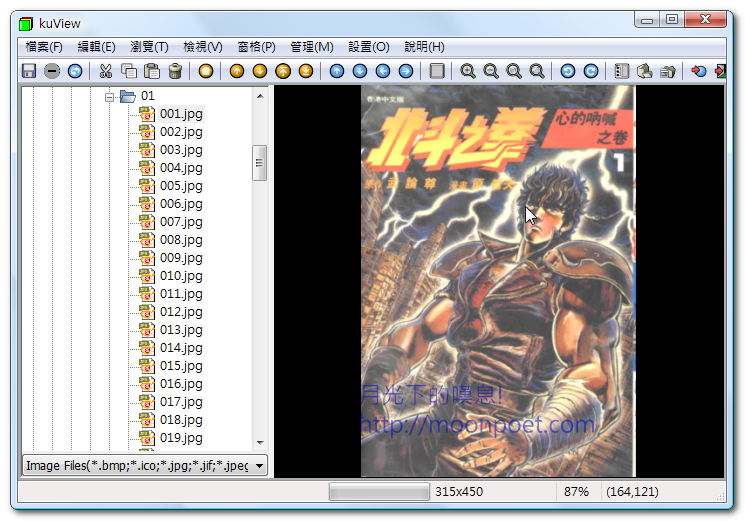This screenshot has height=521, width=745.
Task: Open the 檢視(V) menu
Action: [x=203, y=47]
